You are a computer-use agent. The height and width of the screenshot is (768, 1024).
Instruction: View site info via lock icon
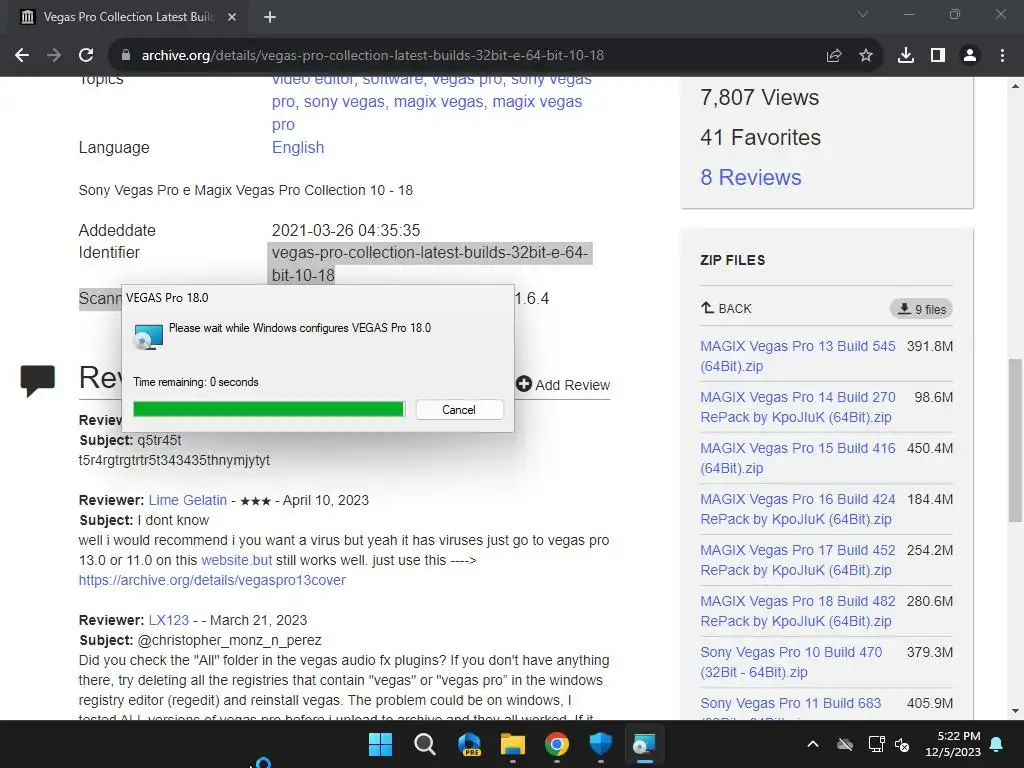click(x=126, y=56)
